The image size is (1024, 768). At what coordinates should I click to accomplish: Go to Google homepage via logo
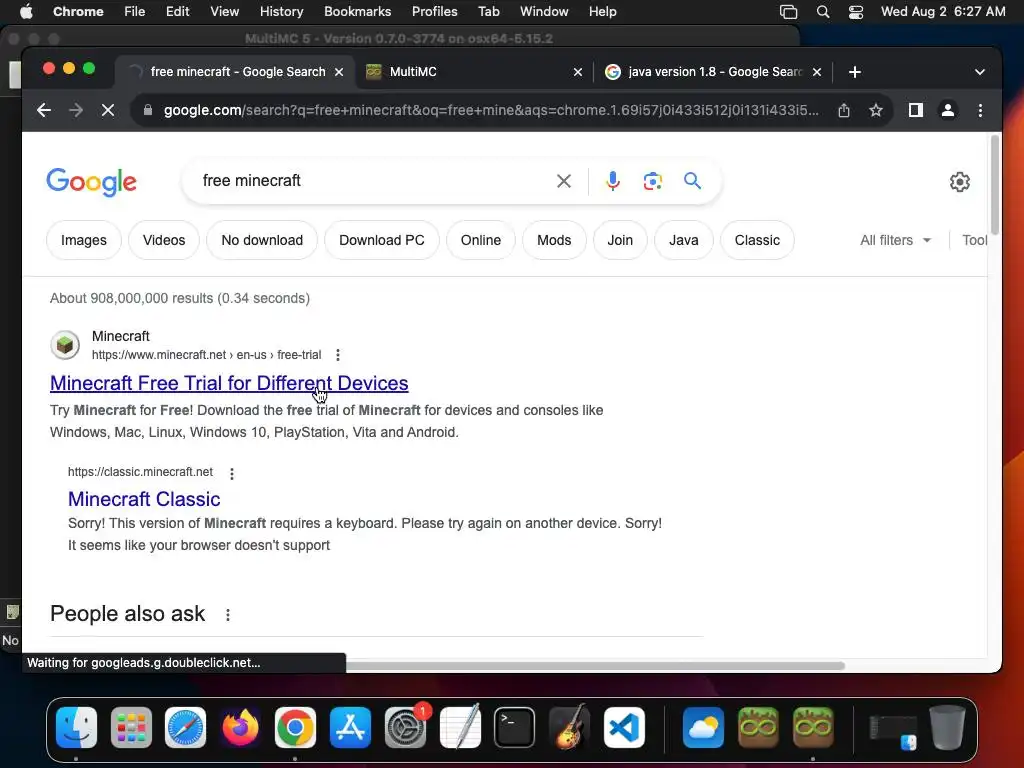pyautogui.click(x=91, y=182)
